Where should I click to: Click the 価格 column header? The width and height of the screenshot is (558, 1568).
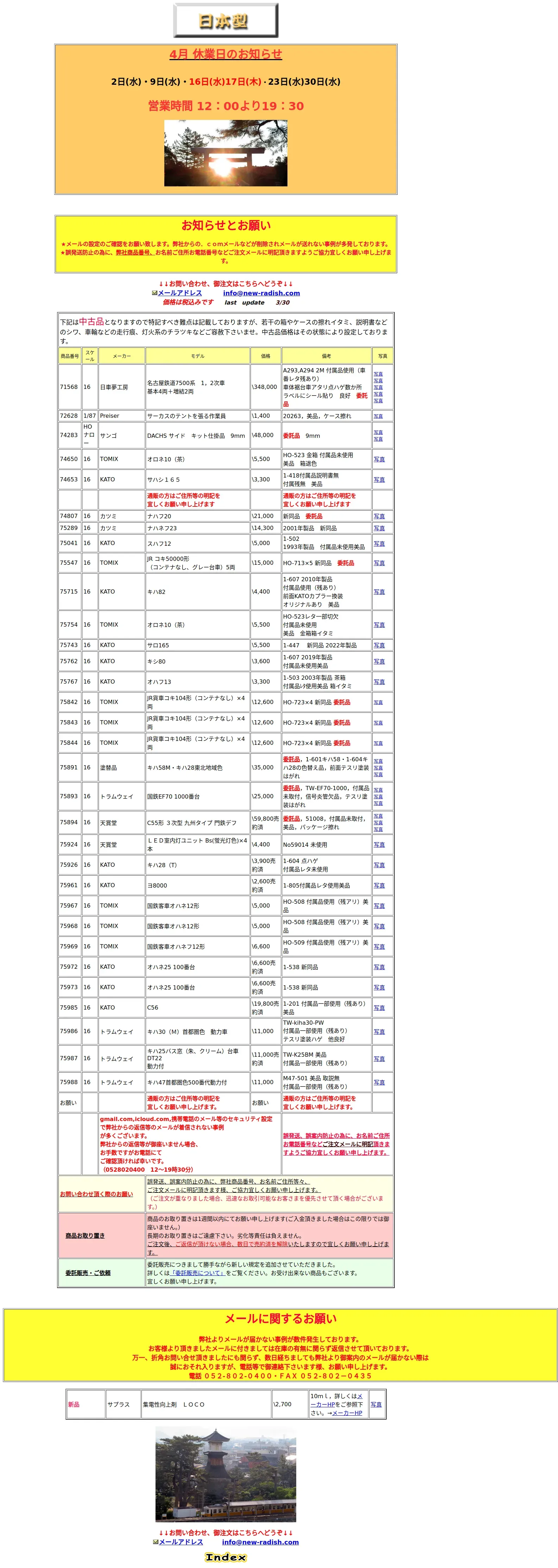[266, 356]
